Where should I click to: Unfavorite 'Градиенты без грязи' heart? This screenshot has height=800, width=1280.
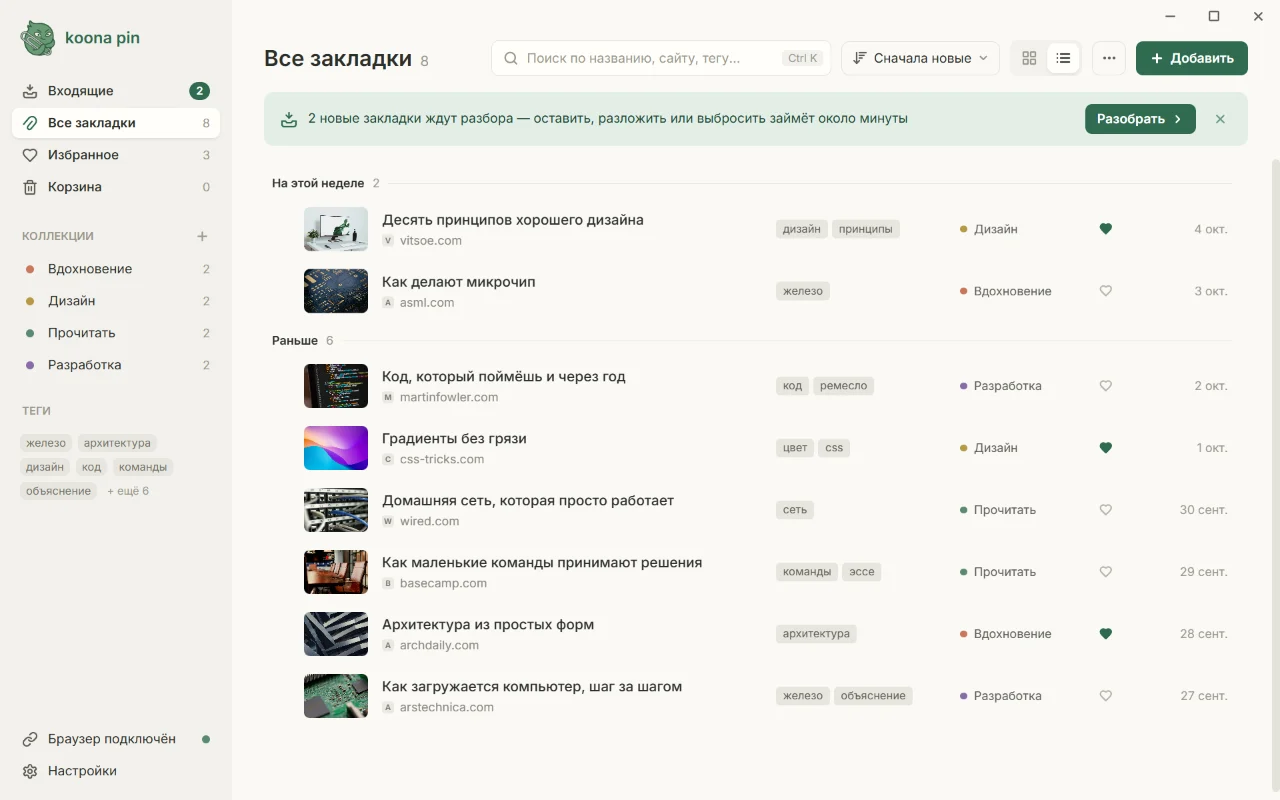pos(1105,448)
